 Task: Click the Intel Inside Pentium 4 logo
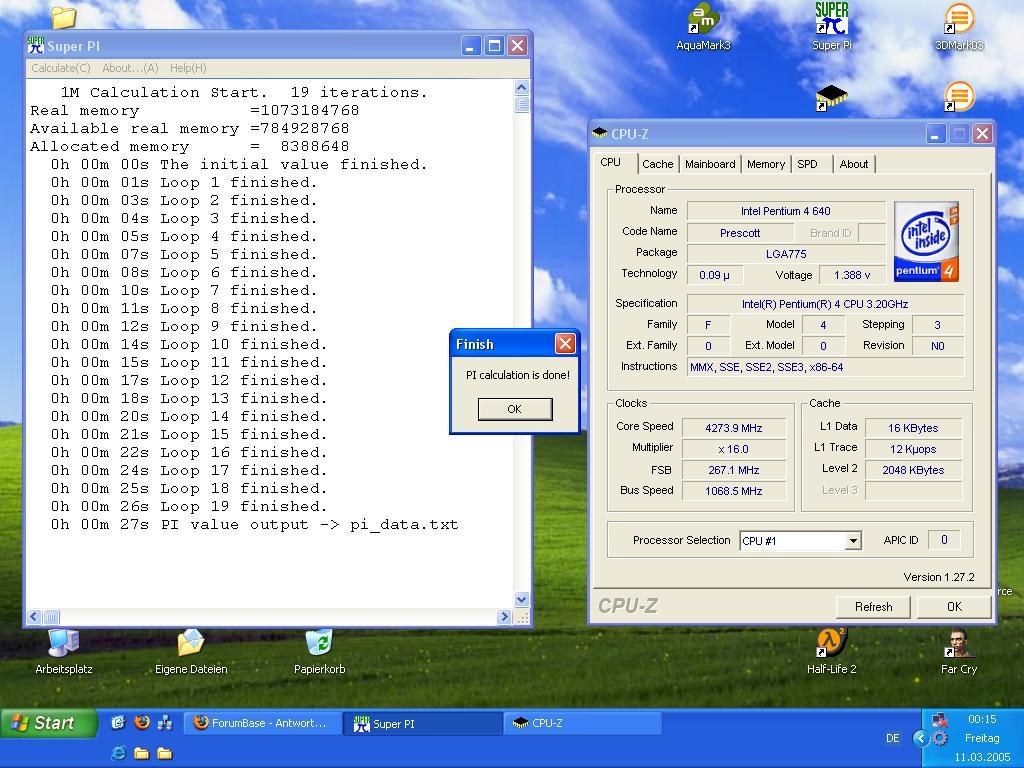pos(926,242)
